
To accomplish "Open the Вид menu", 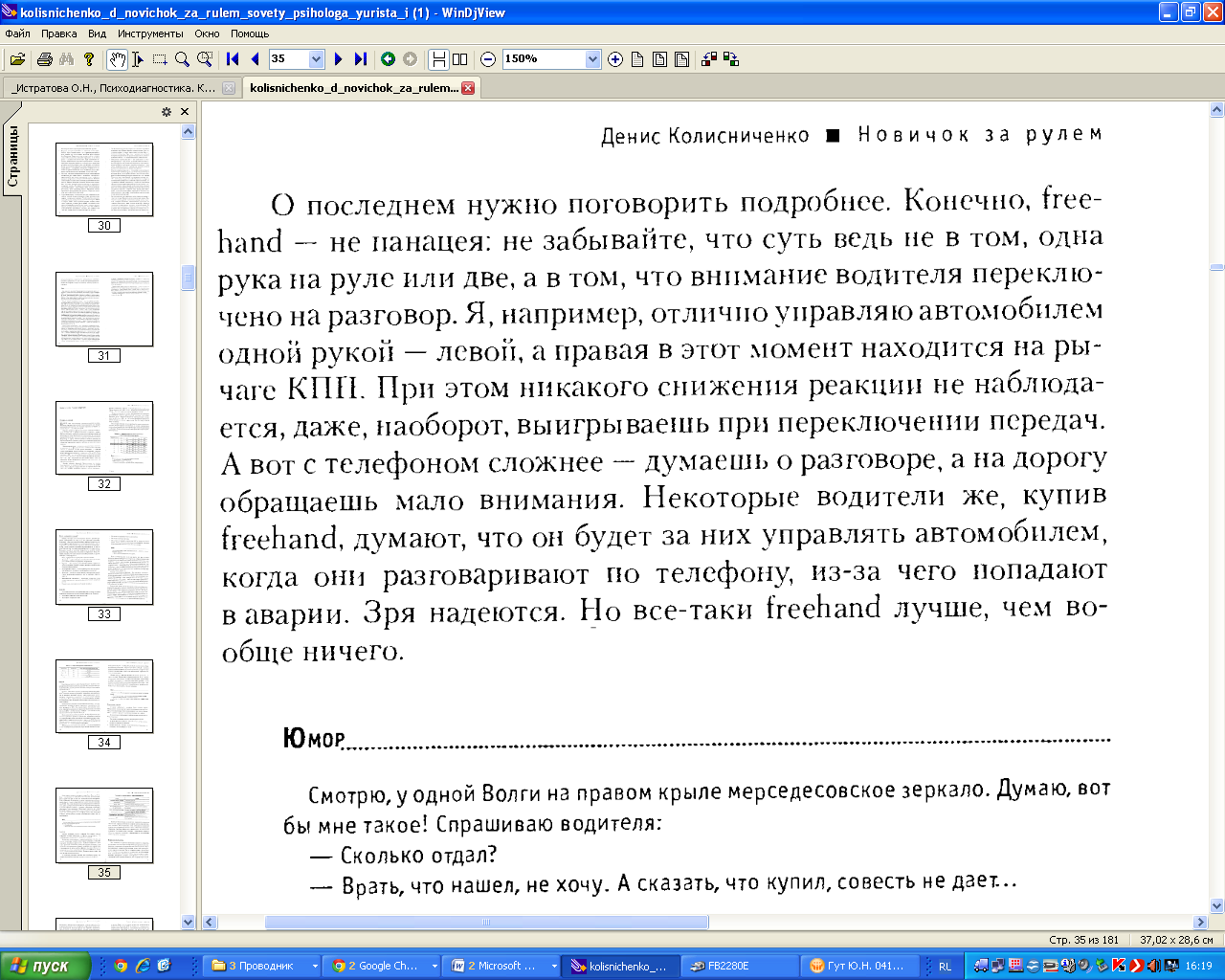I will click(97, 33).
